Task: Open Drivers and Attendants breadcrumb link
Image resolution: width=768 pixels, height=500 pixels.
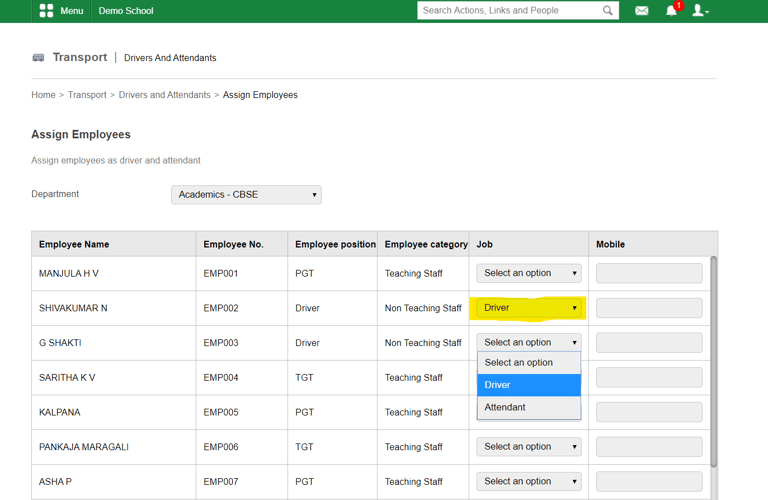Action: pos(164,95)
